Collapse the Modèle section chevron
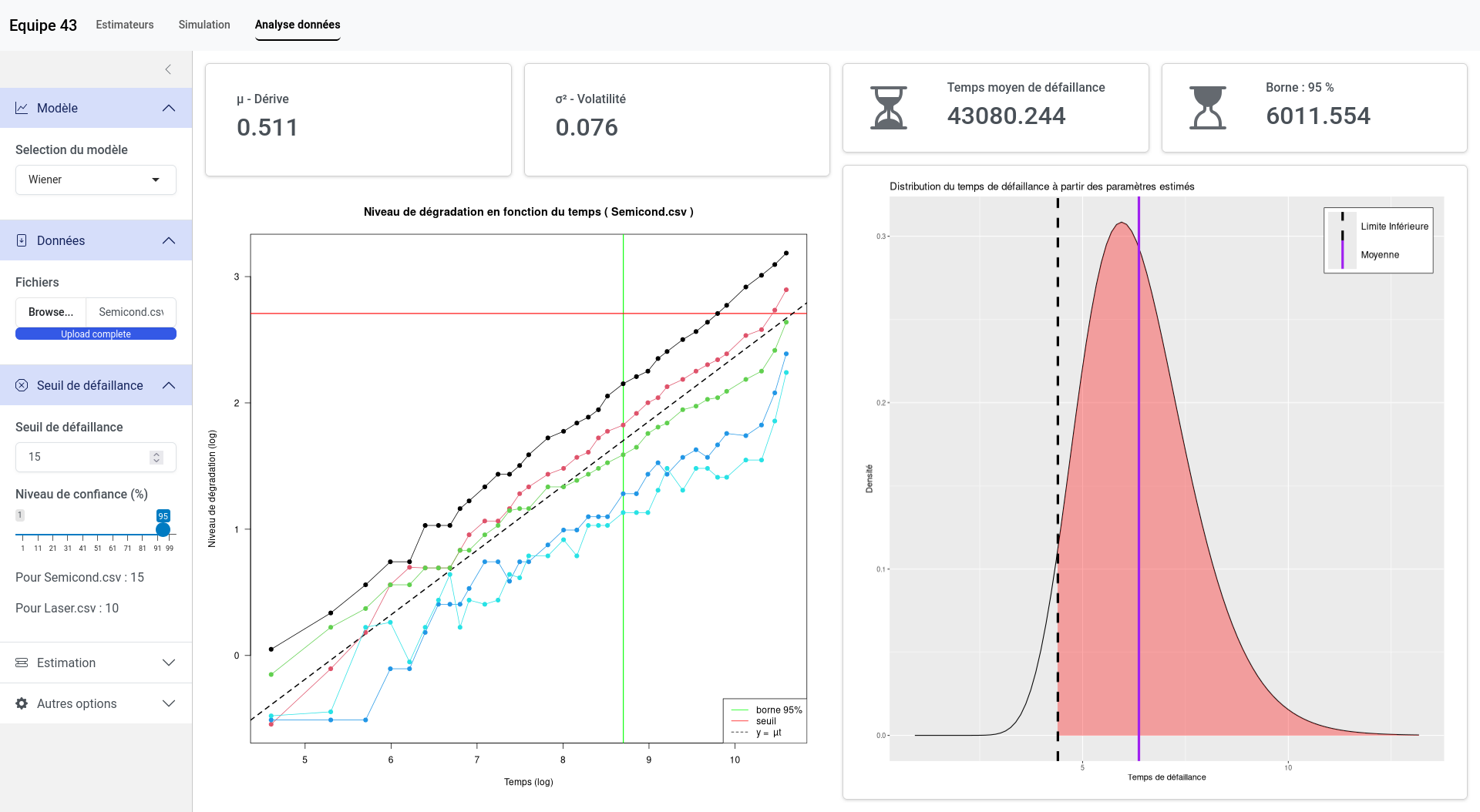This screenshot has width=1480, height=812. [169, 108]
